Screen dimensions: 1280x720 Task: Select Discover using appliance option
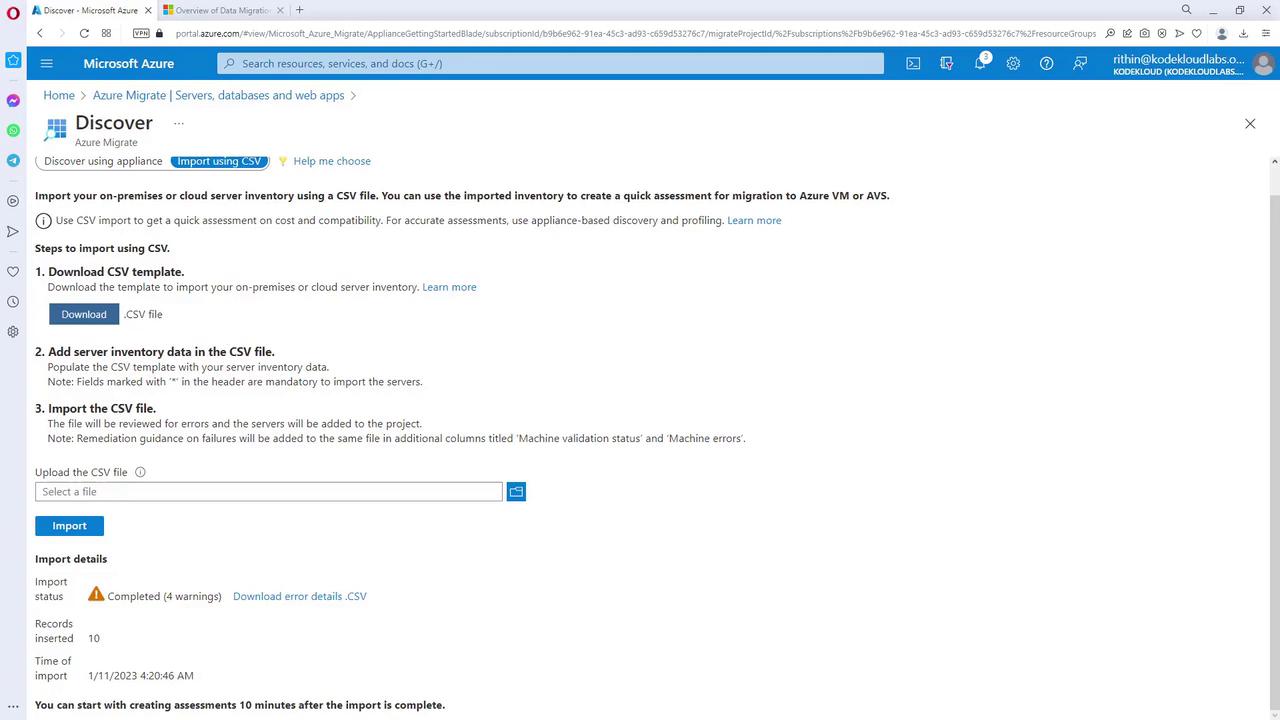coord(103,161)
